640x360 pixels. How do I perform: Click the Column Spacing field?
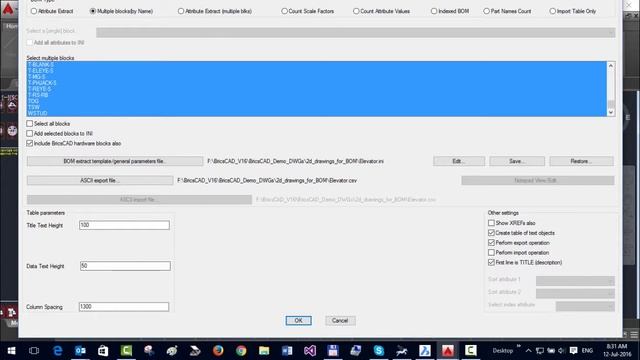(x=124, y=307)
